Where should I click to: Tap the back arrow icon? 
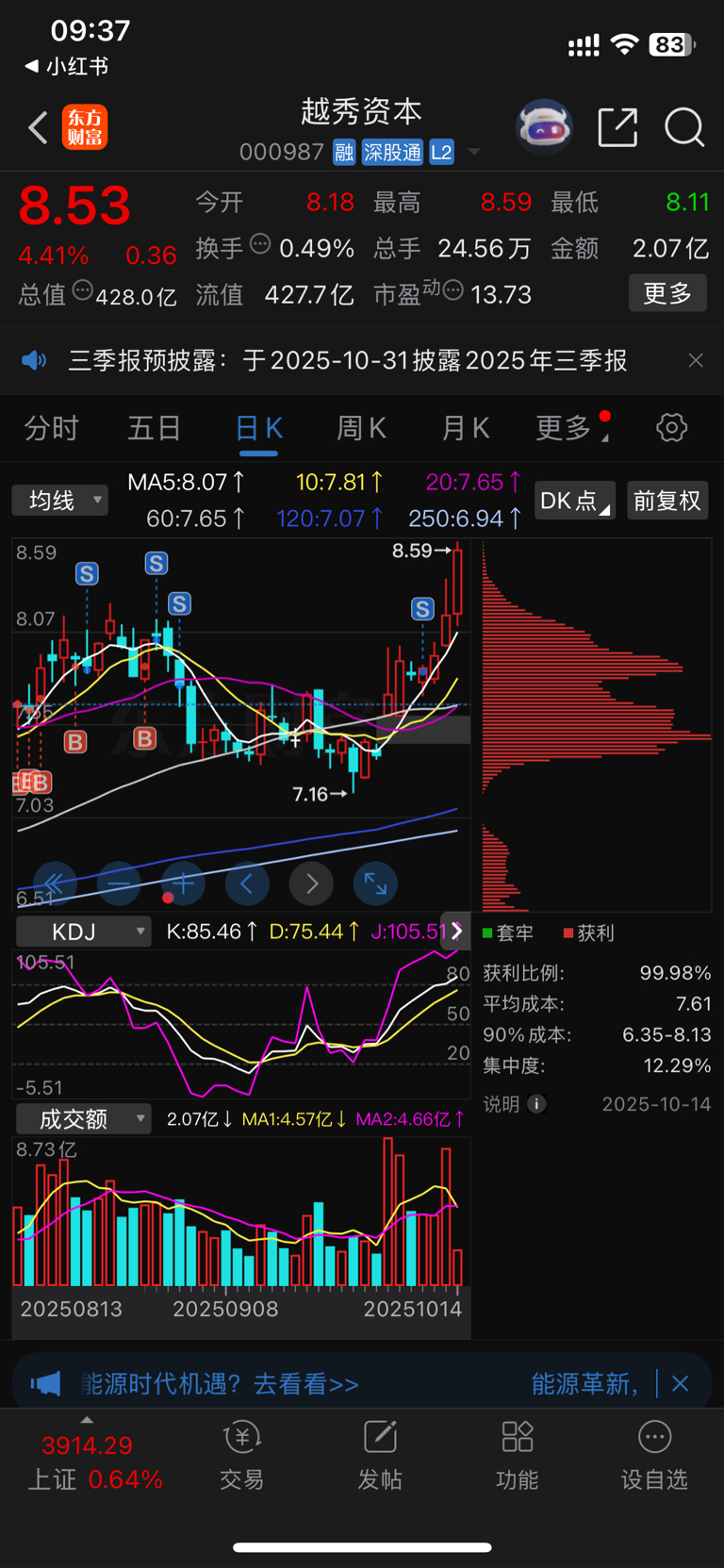[38, 127]
